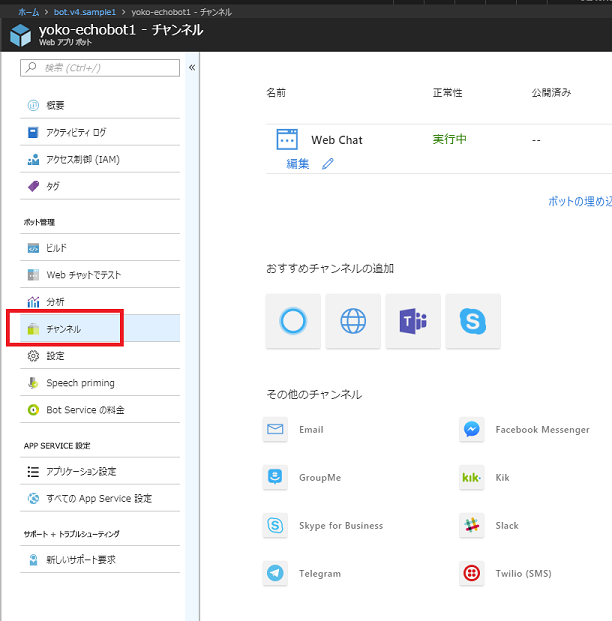The width and height of the screenshot is (612, 621).
Task: Open Speech priming menu item
Action: point(100,383)
